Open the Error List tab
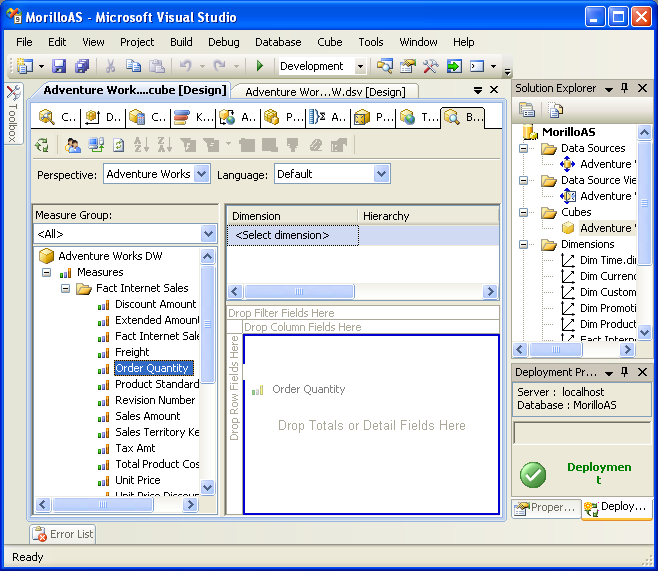Viewport: 658px width, 571px height. click(x=63, y=534)
